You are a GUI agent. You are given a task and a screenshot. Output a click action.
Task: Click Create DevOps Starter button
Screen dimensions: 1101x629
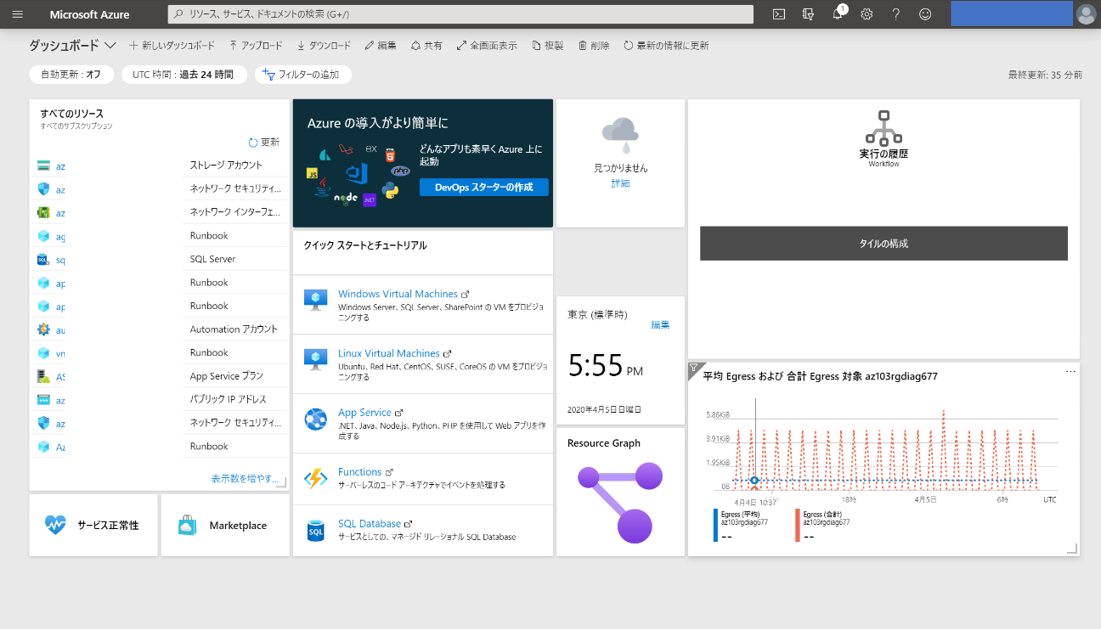tap(484, 187)
